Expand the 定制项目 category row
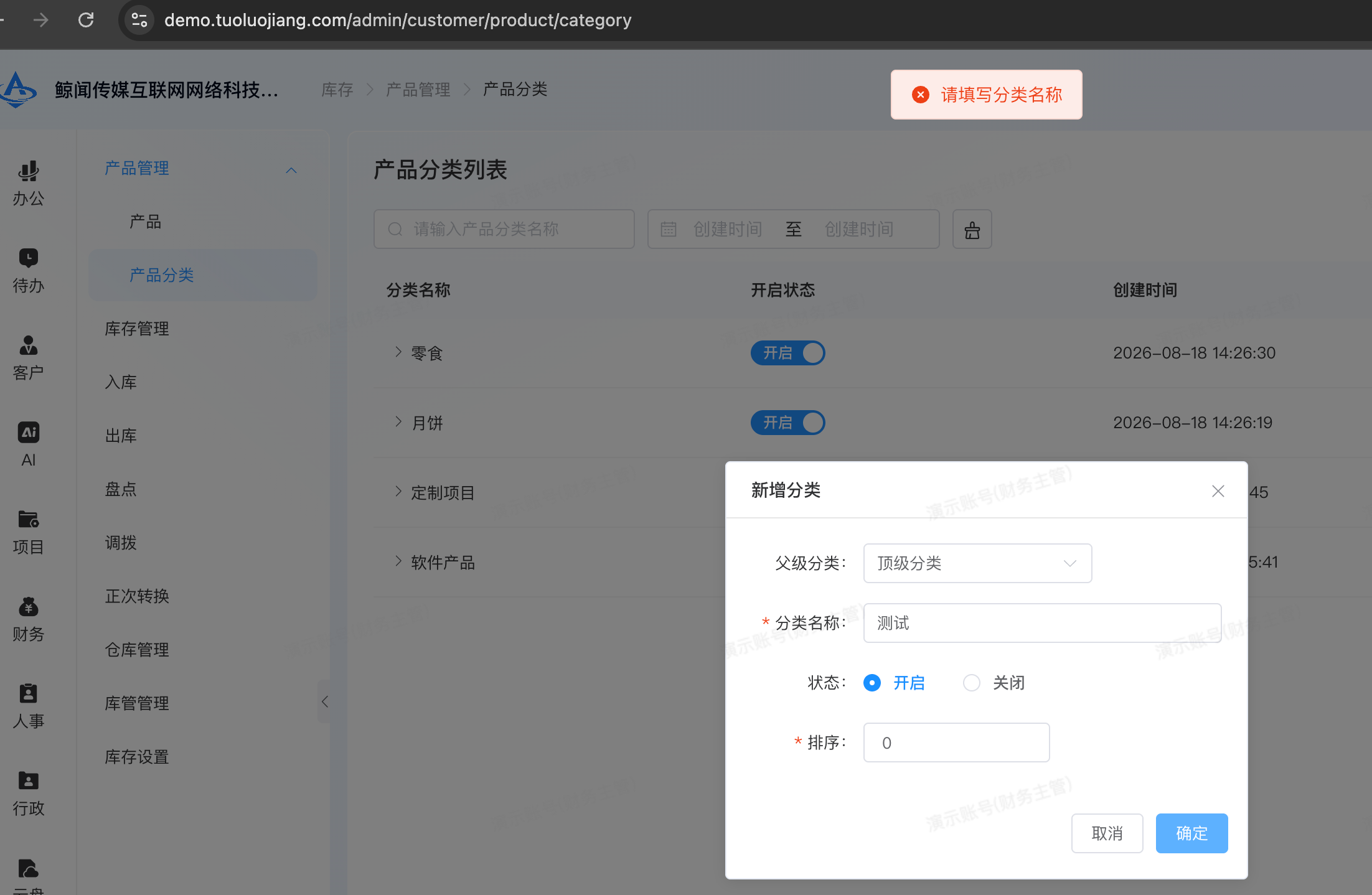 [x=398, y=492]
